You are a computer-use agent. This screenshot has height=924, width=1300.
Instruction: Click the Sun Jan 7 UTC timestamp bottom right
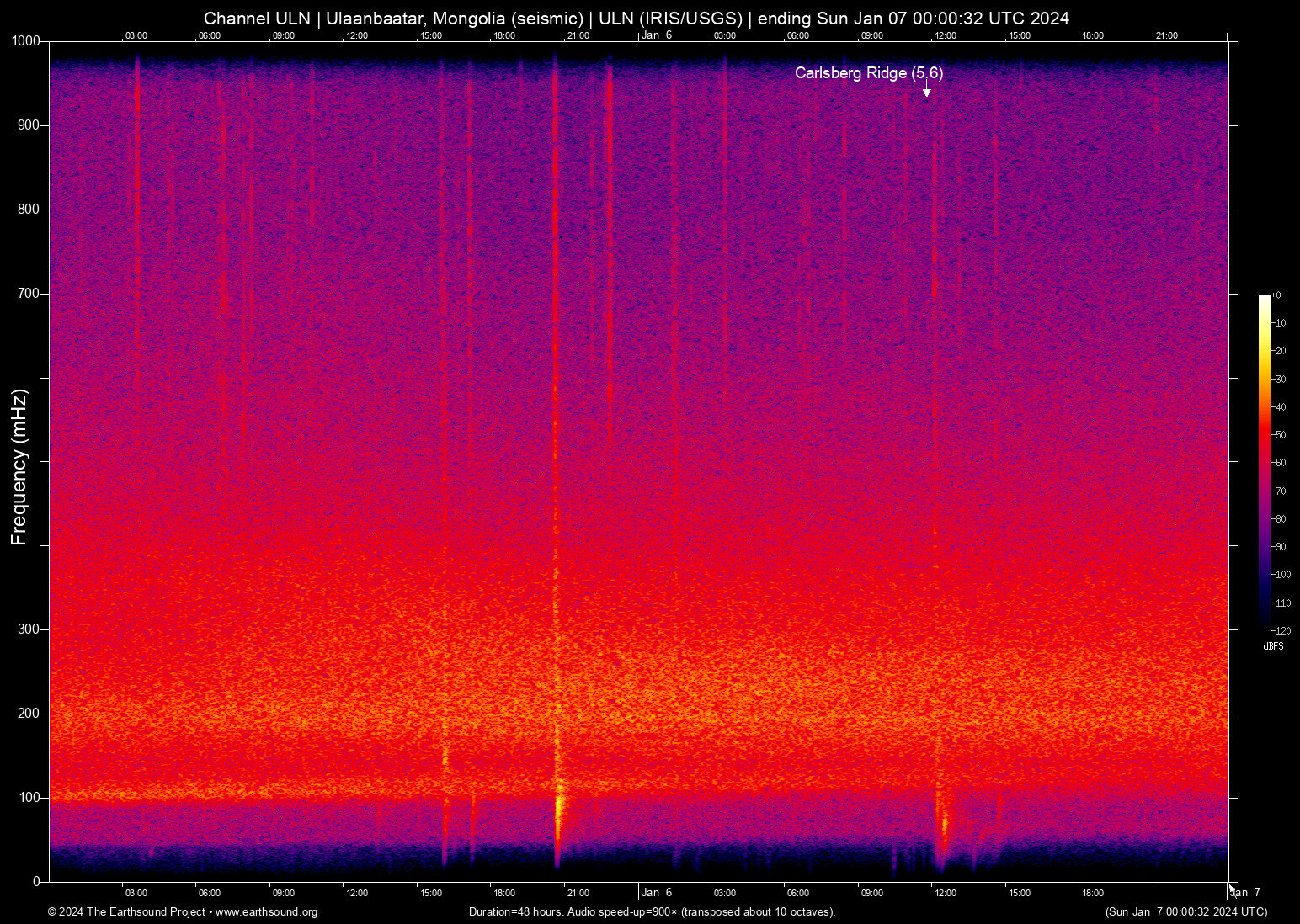tap(1185, 912)
